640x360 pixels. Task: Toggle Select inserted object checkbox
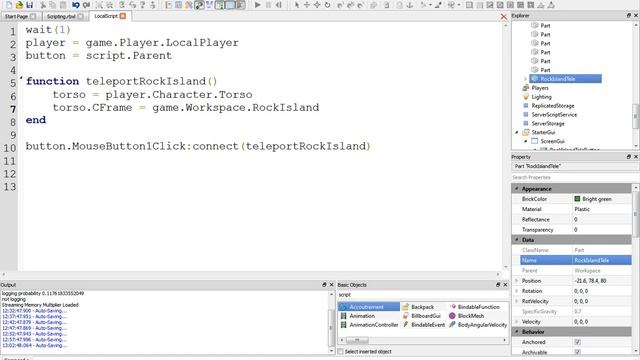tap(340, 351)
